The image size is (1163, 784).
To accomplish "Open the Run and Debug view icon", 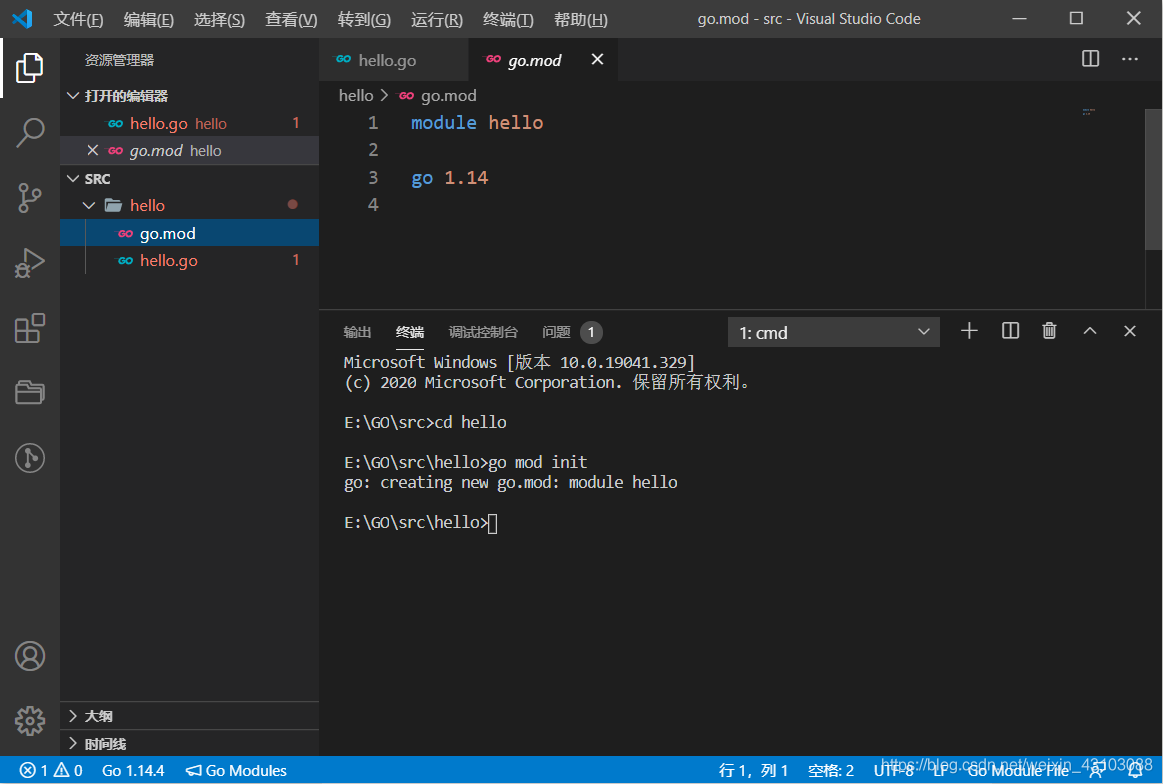I will click(x=30, y=263).
